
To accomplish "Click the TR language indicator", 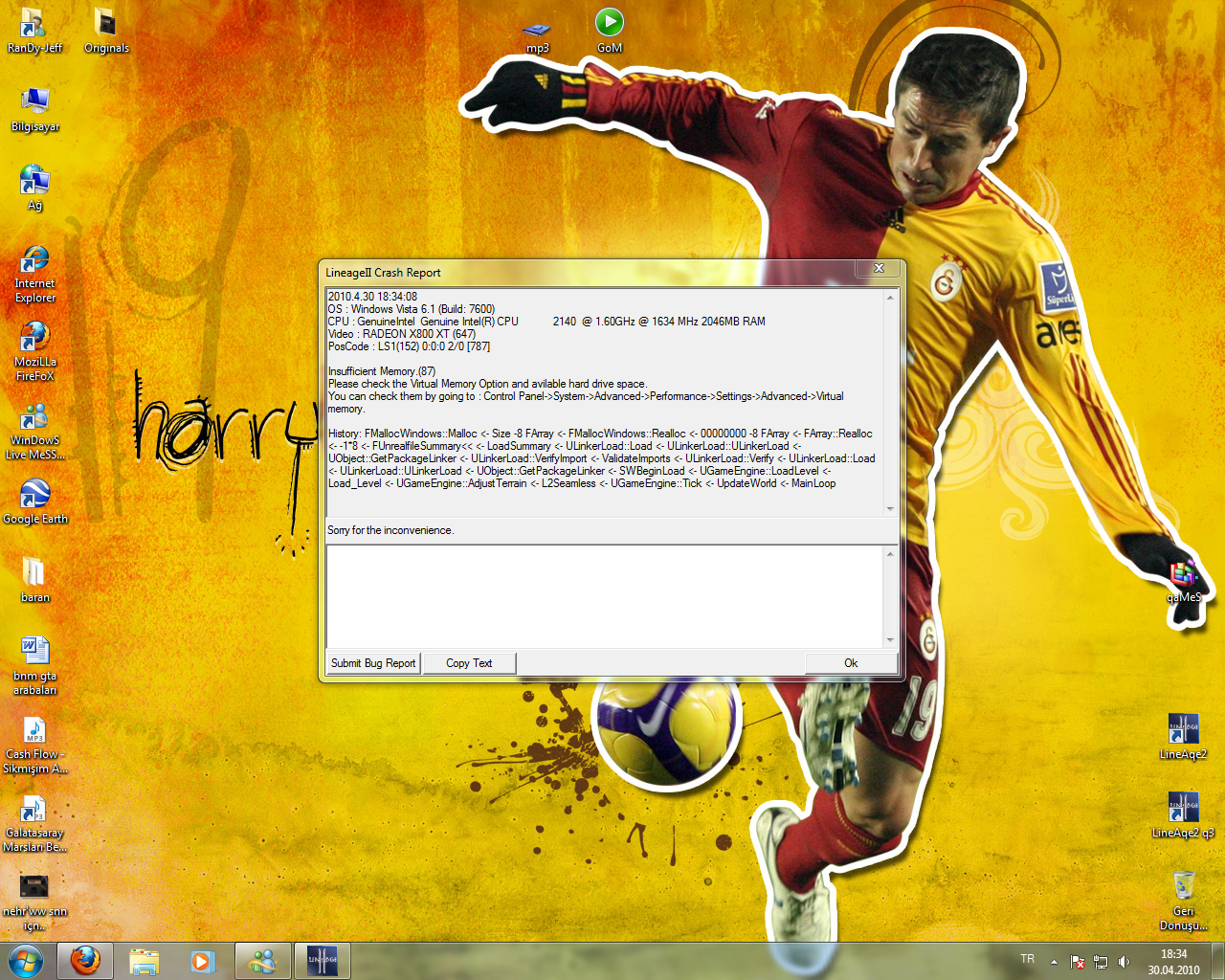I will 1028,959.
